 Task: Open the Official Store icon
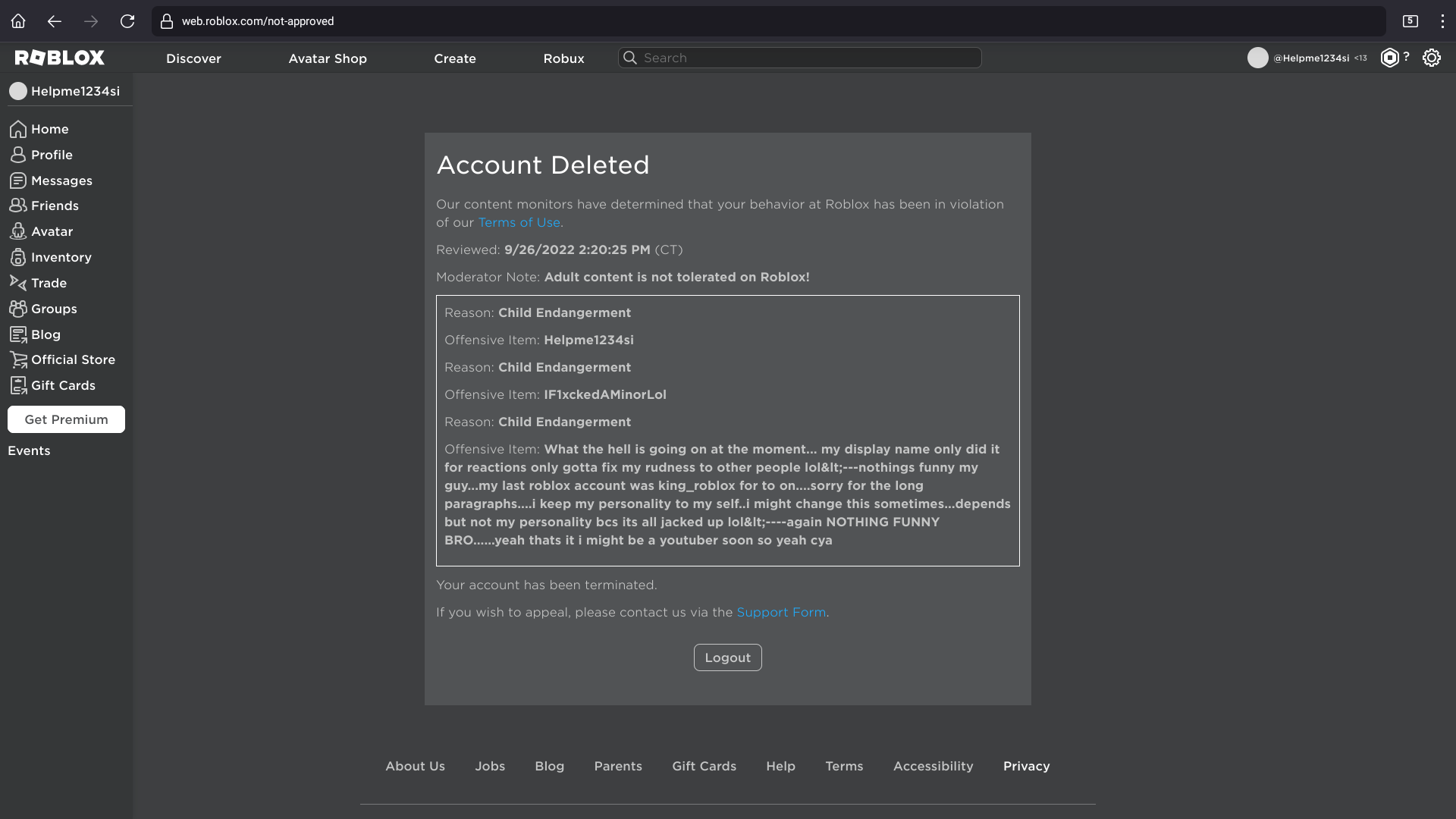(17, 359)
